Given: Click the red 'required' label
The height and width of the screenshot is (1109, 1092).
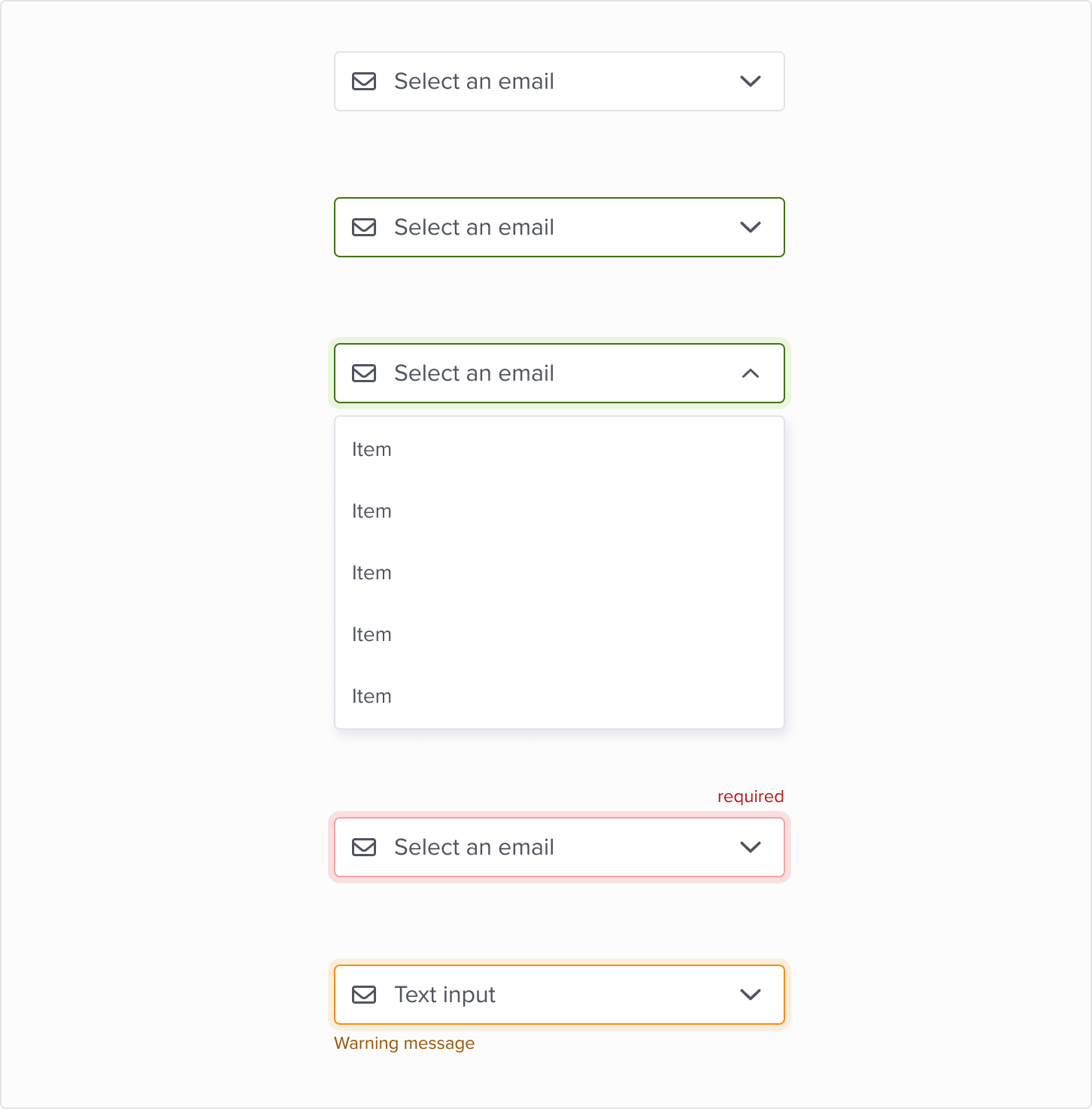Looking at the screenshot, I should [750, 797].
